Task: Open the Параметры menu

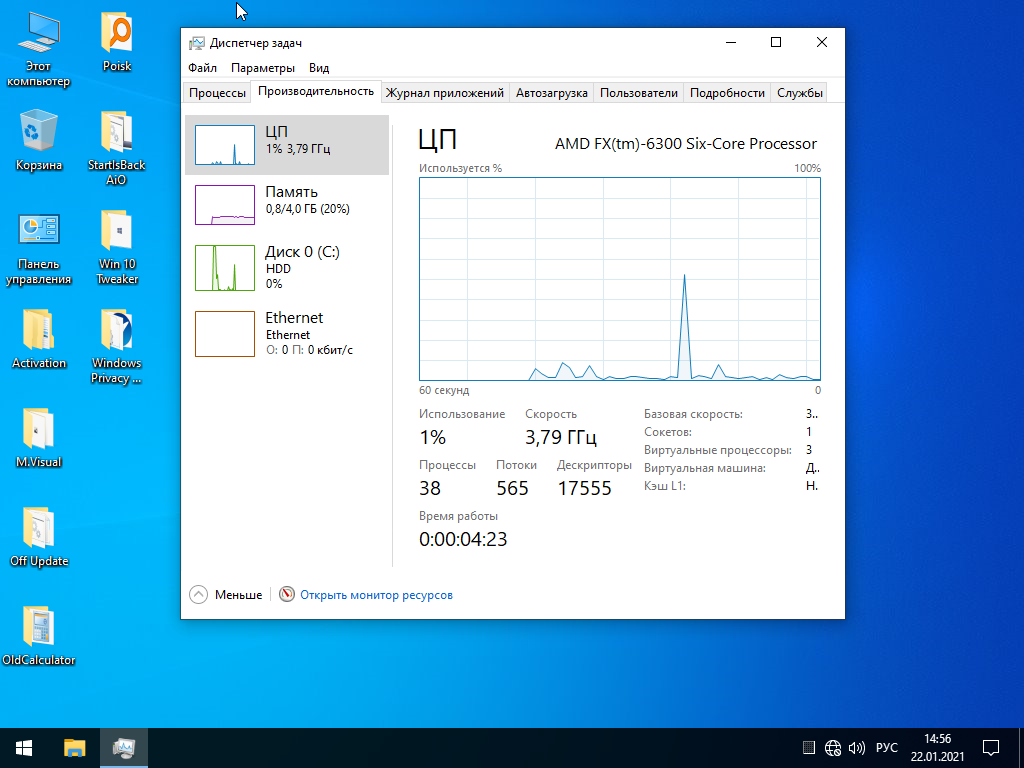Action: pyautogui.click(x=263, y=68)
